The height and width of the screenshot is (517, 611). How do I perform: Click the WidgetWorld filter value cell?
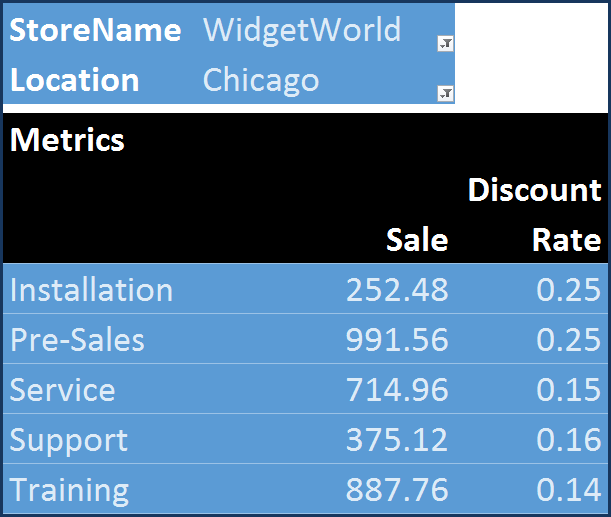[302, 30]
